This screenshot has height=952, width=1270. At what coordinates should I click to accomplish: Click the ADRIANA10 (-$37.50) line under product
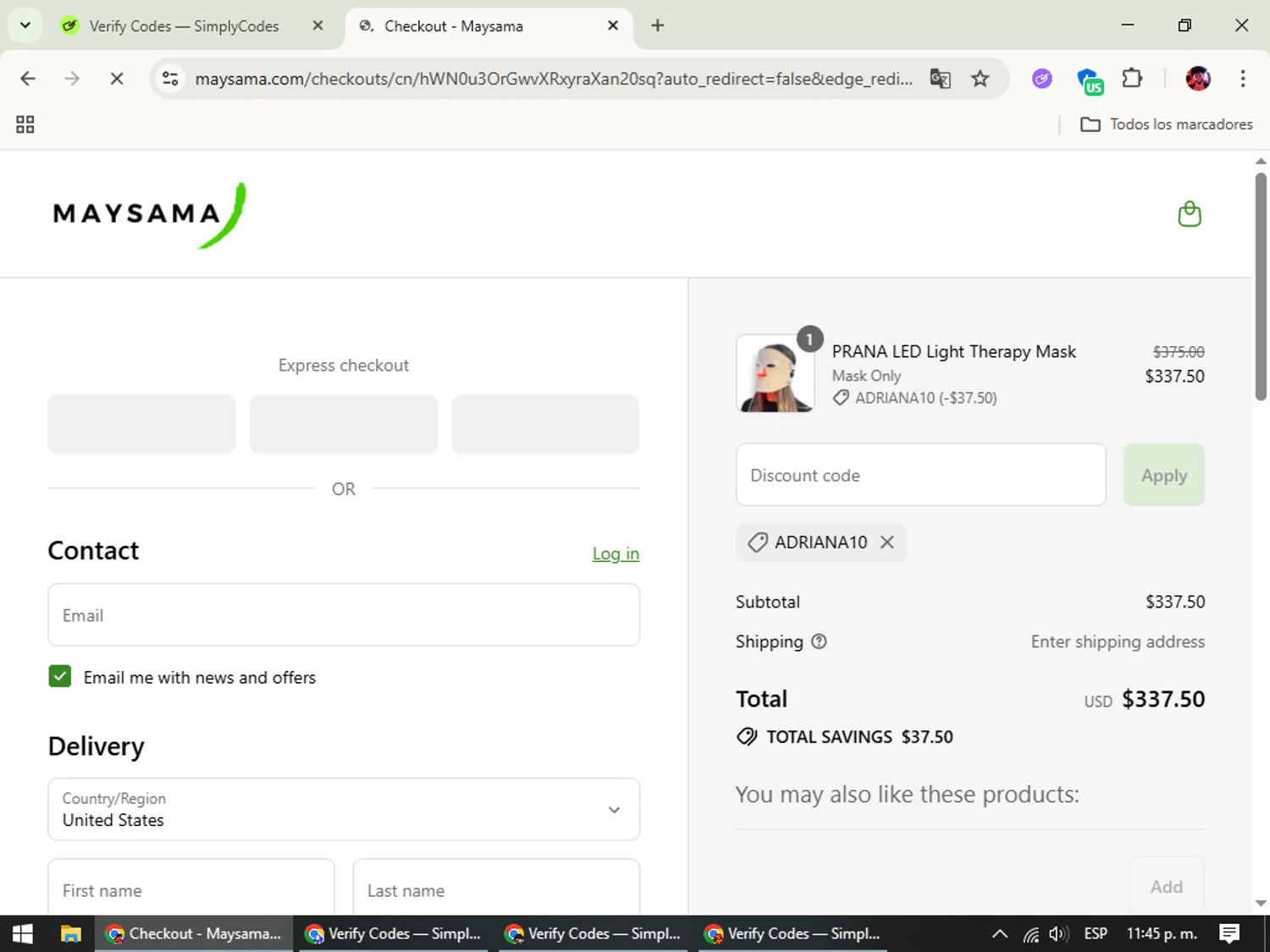coord(914,398)
